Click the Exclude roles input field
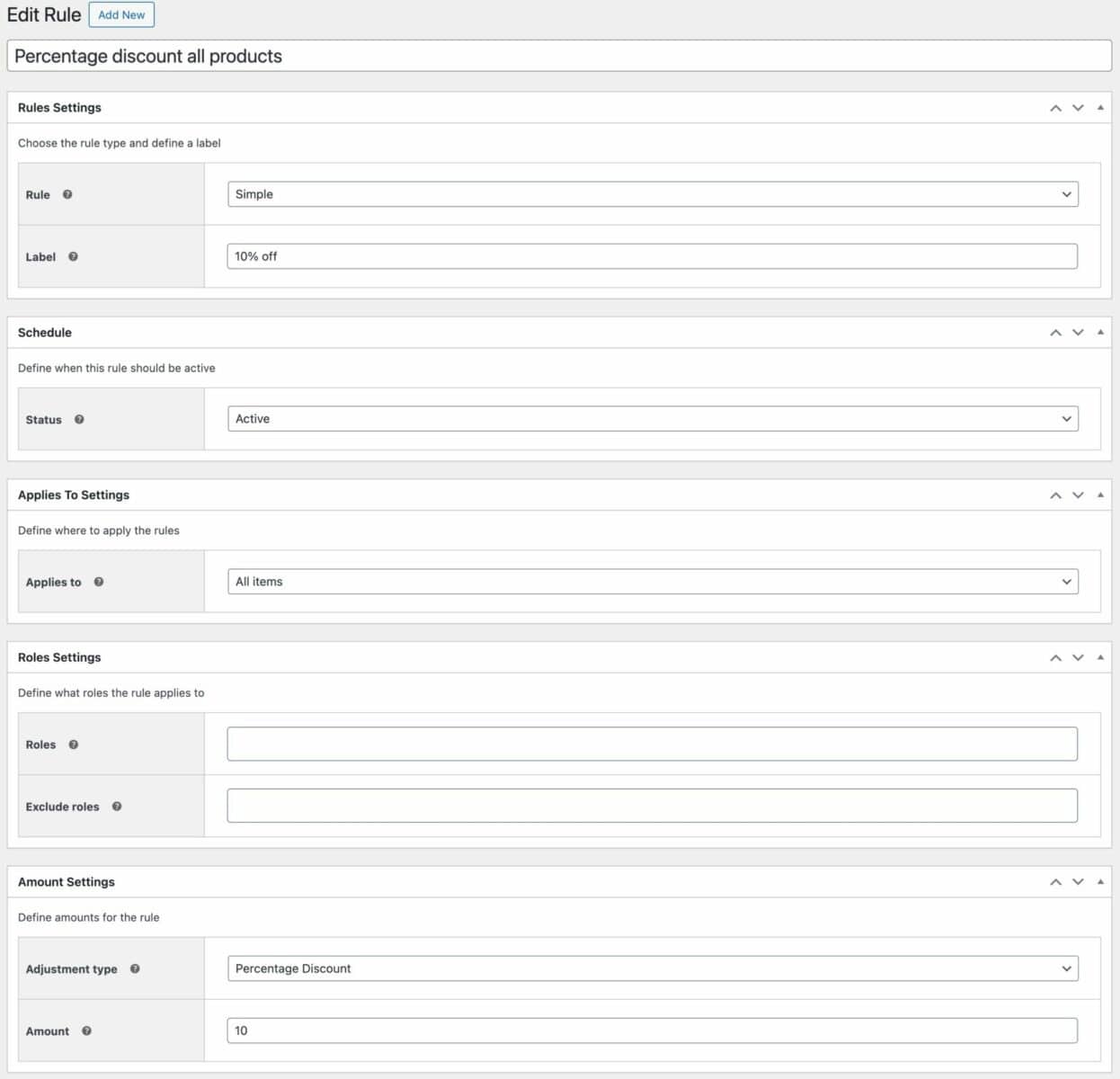This screenshot has height=1079, width=1120. point(653,806)
